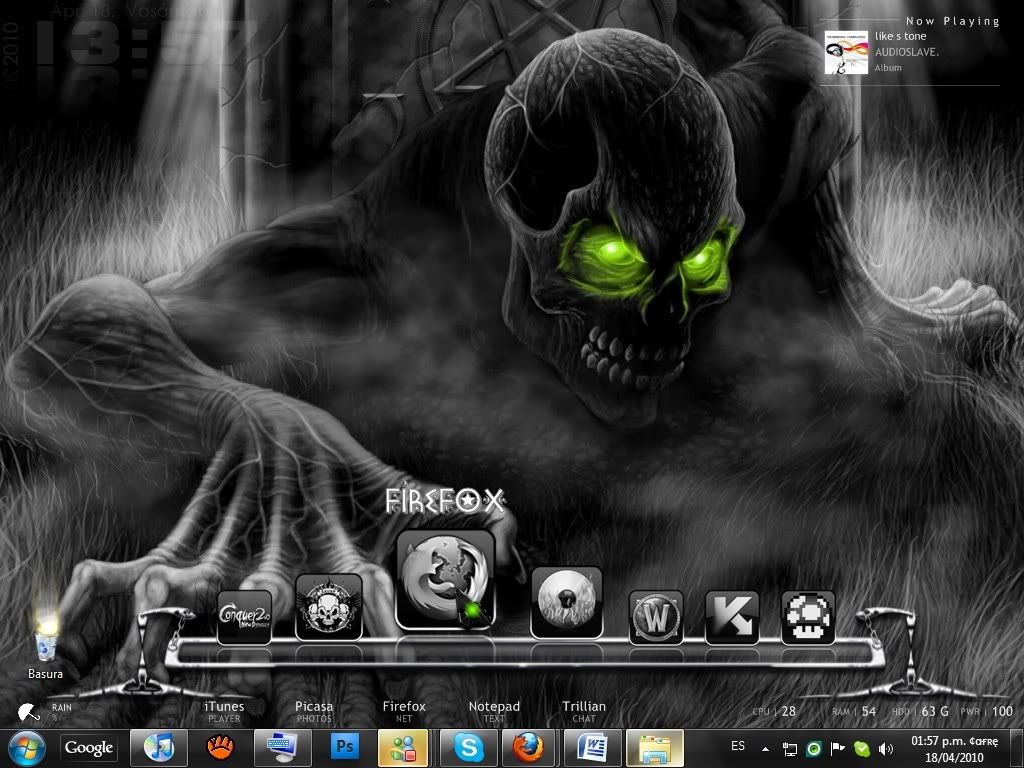Screen dimensions: 1024x768
Task: Open the pixel mushroom dock icon
Action: (x=808, y=617)
